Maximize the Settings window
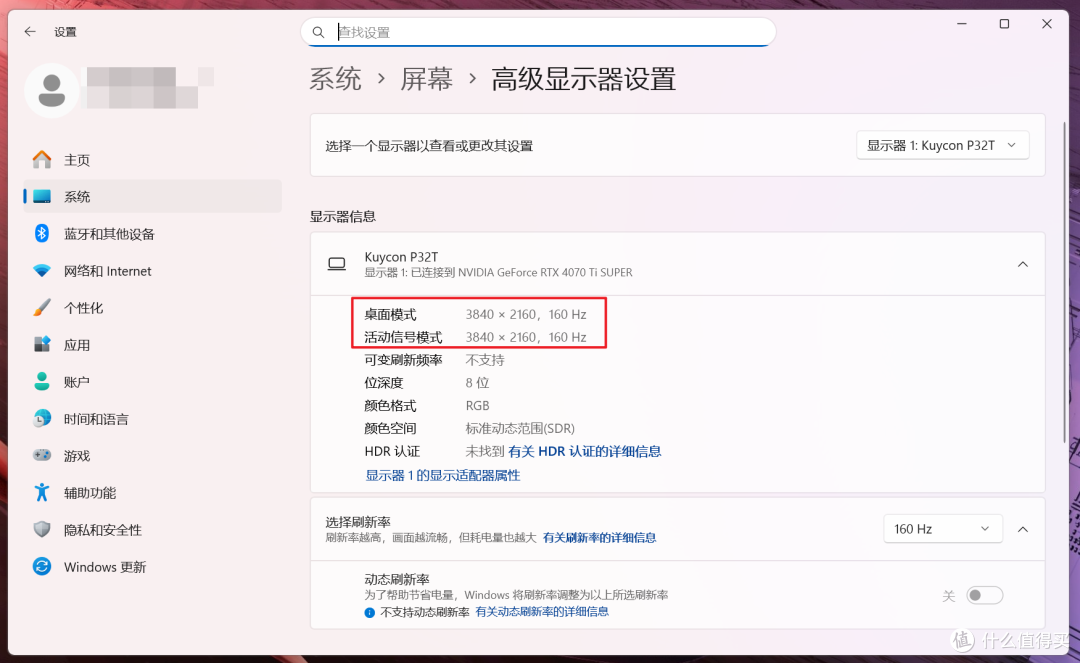1080x663 pixels. pos(1004,24)
